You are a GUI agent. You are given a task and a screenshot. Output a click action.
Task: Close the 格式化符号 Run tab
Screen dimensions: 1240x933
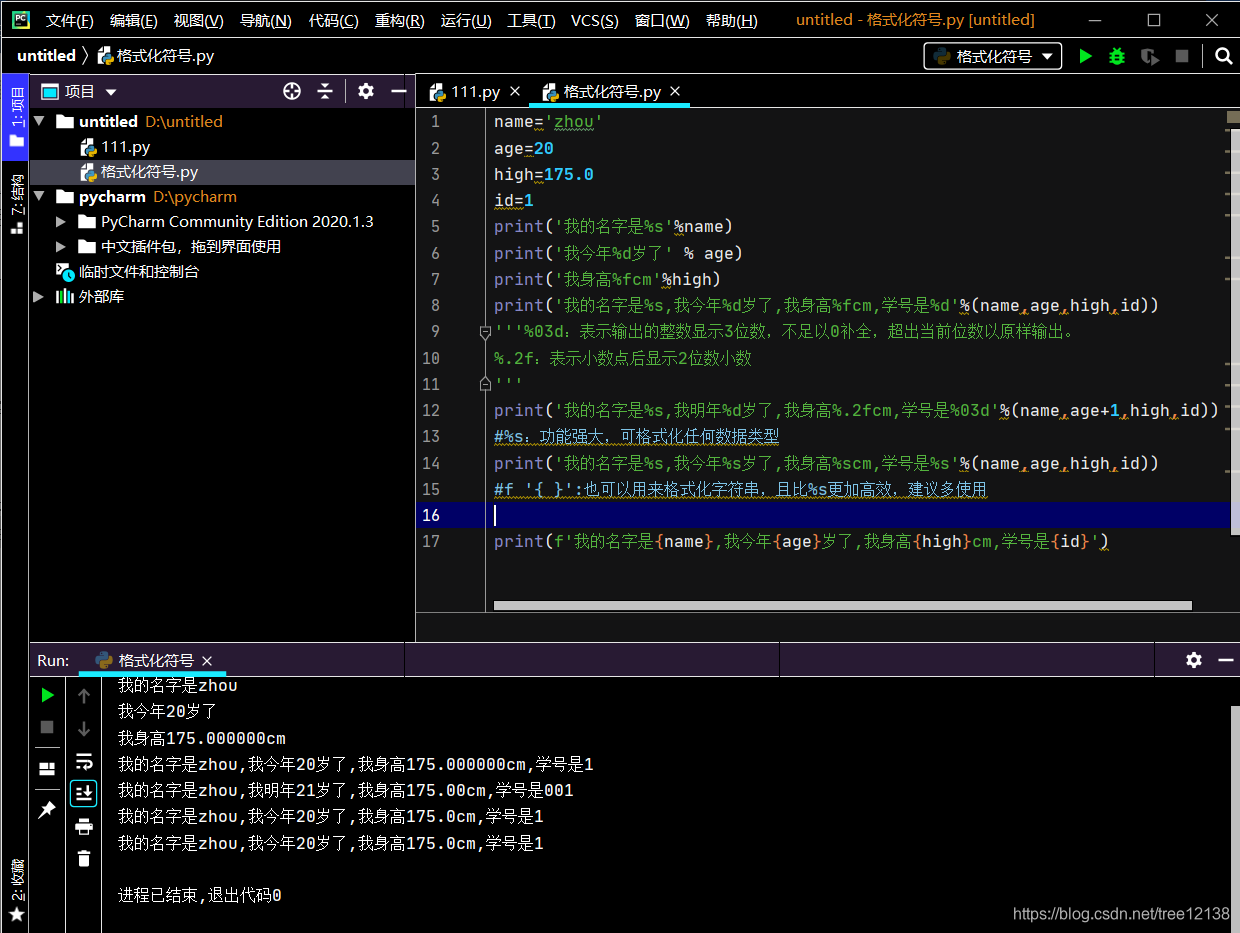pos(207,661)
